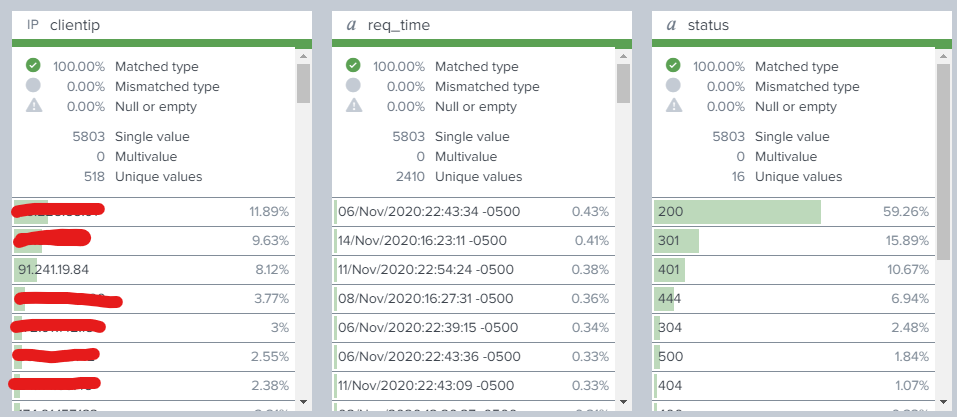Choose the 444 status value row
This screenshot has width=957, height=417.
click(x=792, y=299)
